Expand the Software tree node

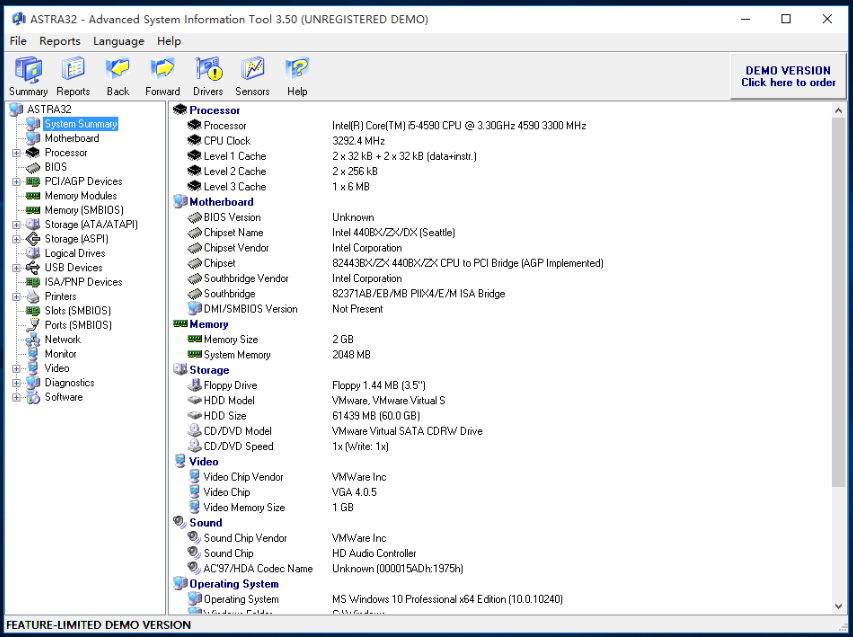tap(16, 397)
